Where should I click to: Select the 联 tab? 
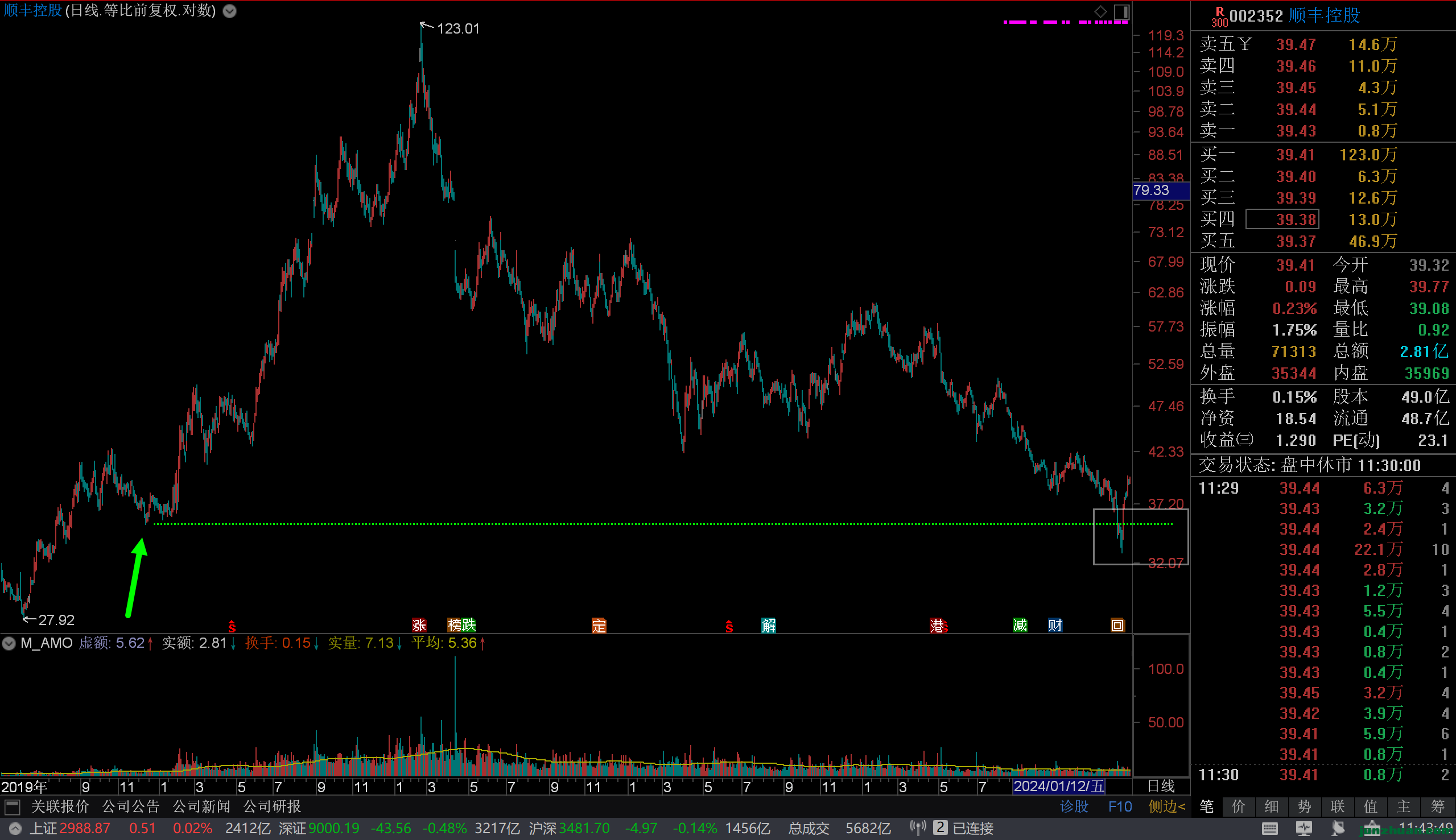point(1337,806)
